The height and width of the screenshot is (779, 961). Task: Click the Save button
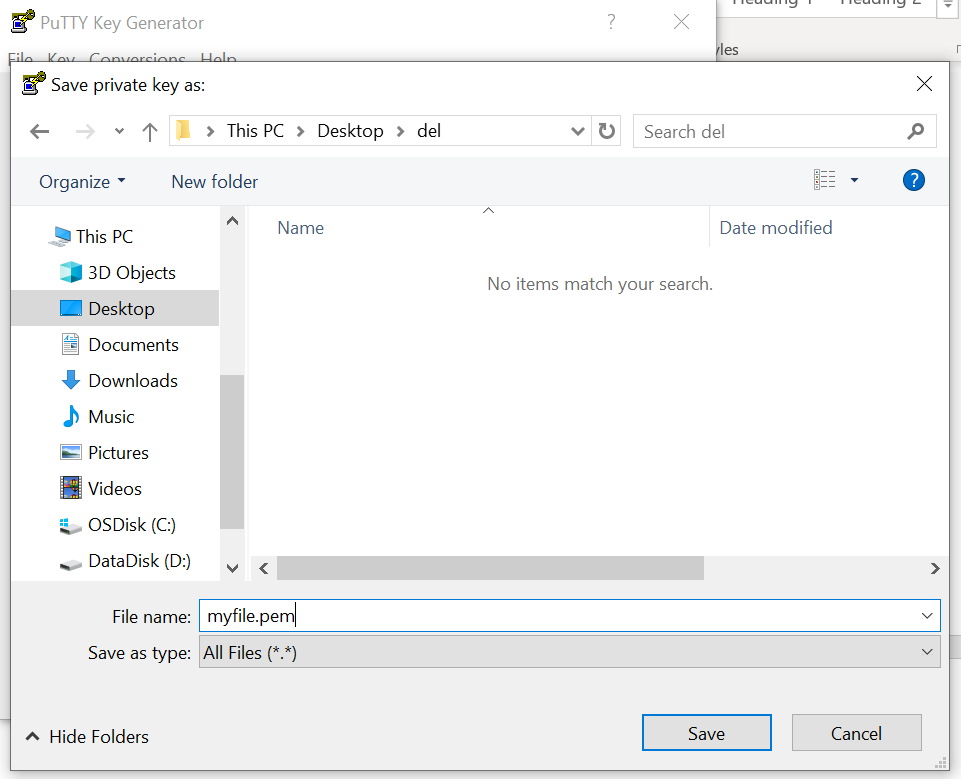tap(706, 733)
